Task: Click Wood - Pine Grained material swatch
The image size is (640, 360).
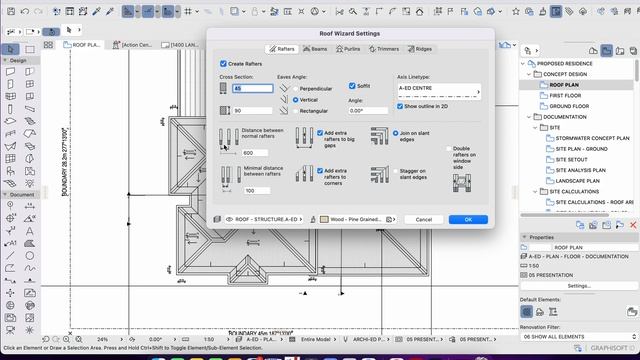Action: [324, 220]
